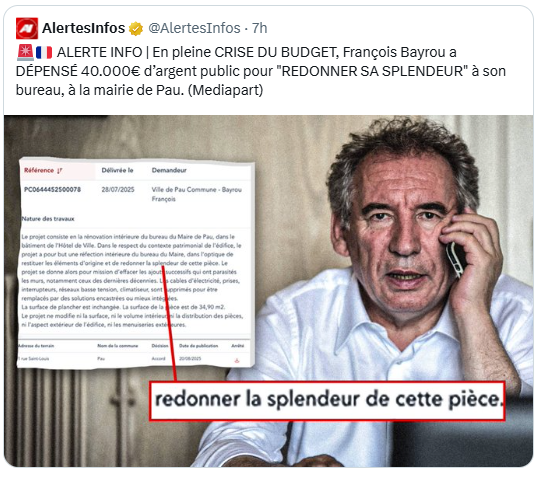Open the AlertesInfos profile avatar

pos(27,28)
